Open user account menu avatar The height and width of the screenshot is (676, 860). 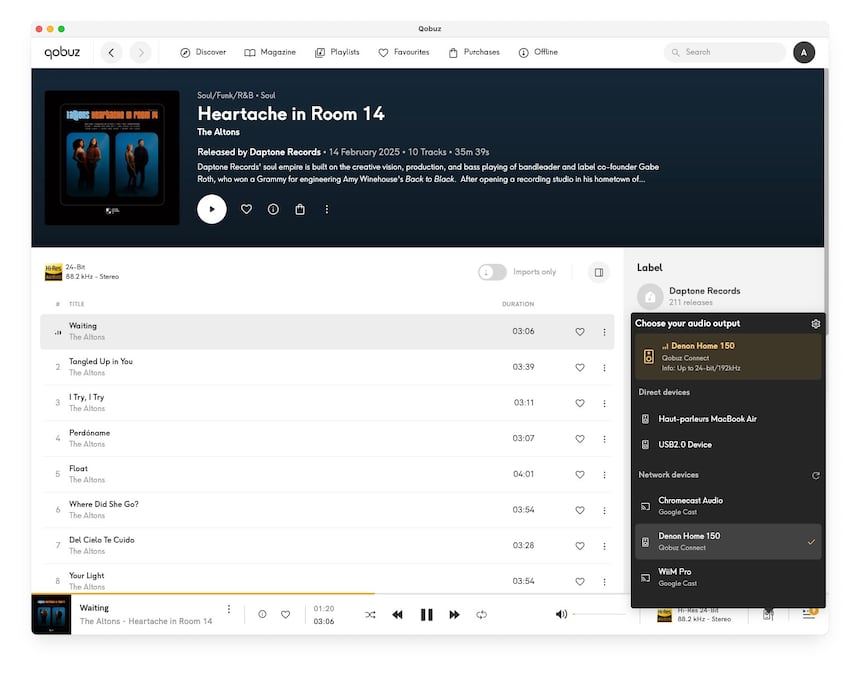(x=803, y=52)
